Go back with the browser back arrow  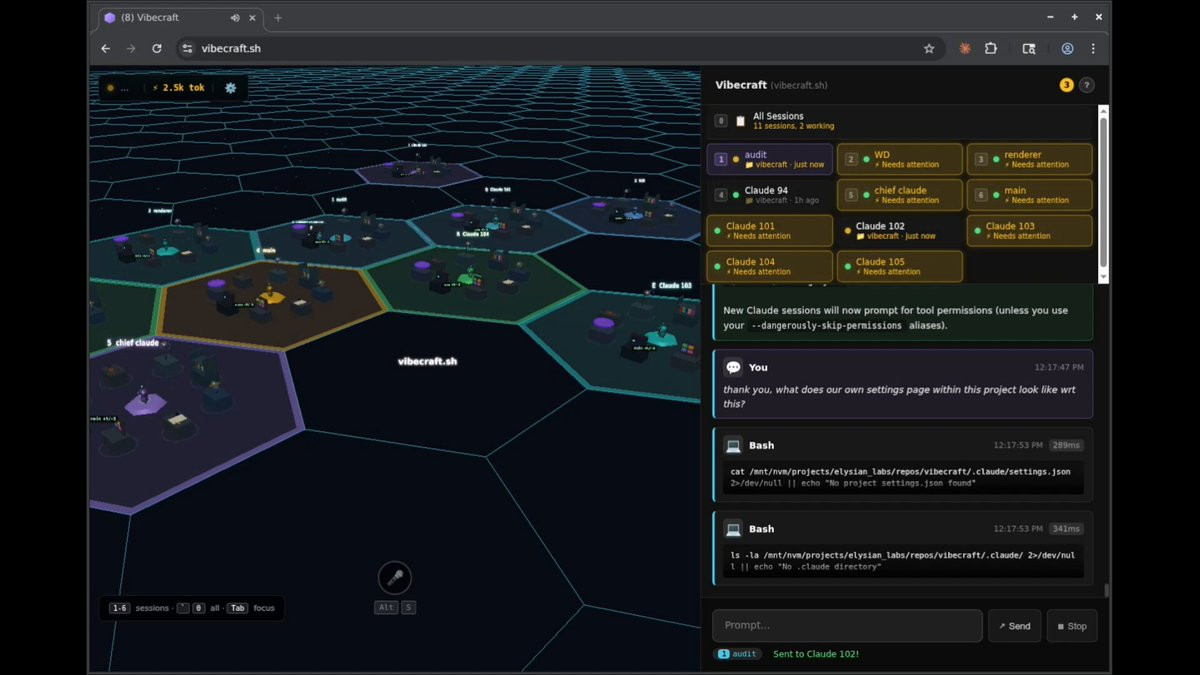click(106, 48)
